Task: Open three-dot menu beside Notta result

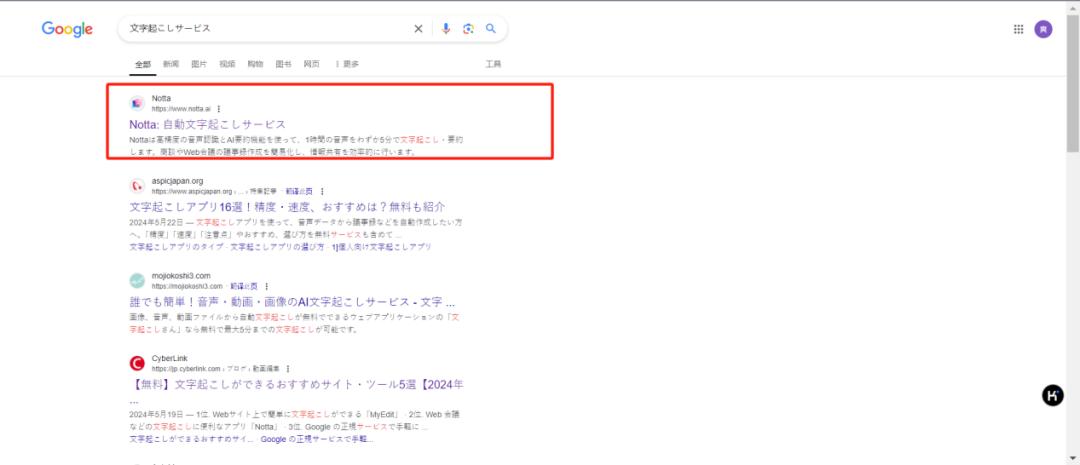Action: 219,109
